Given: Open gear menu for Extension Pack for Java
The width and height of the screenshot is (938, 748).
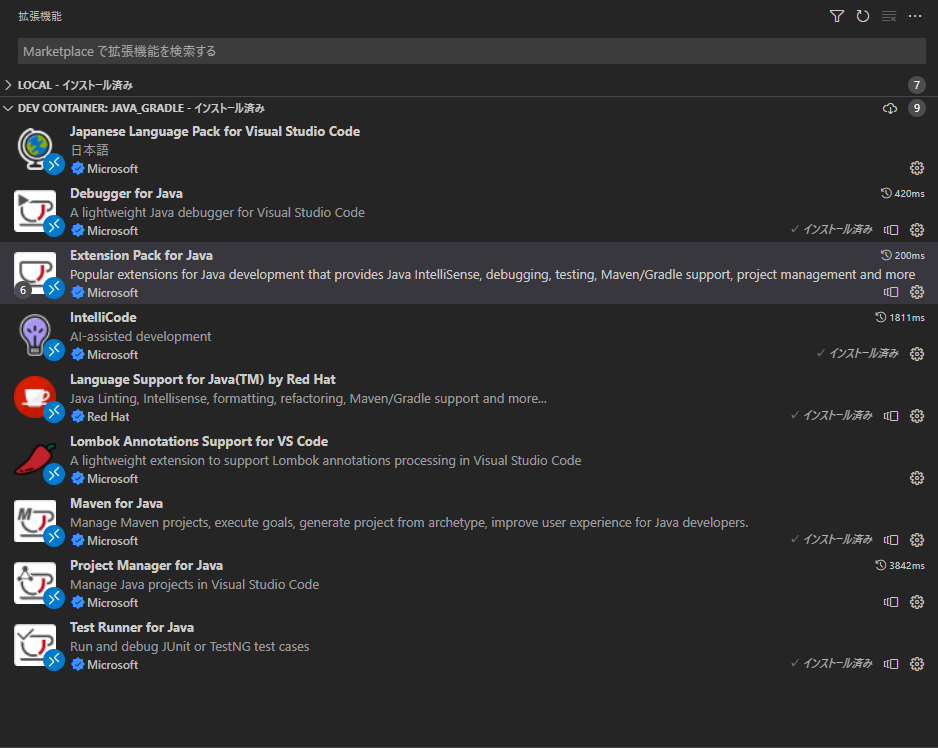Looking at the screenshot, I should tap(917, 292).
